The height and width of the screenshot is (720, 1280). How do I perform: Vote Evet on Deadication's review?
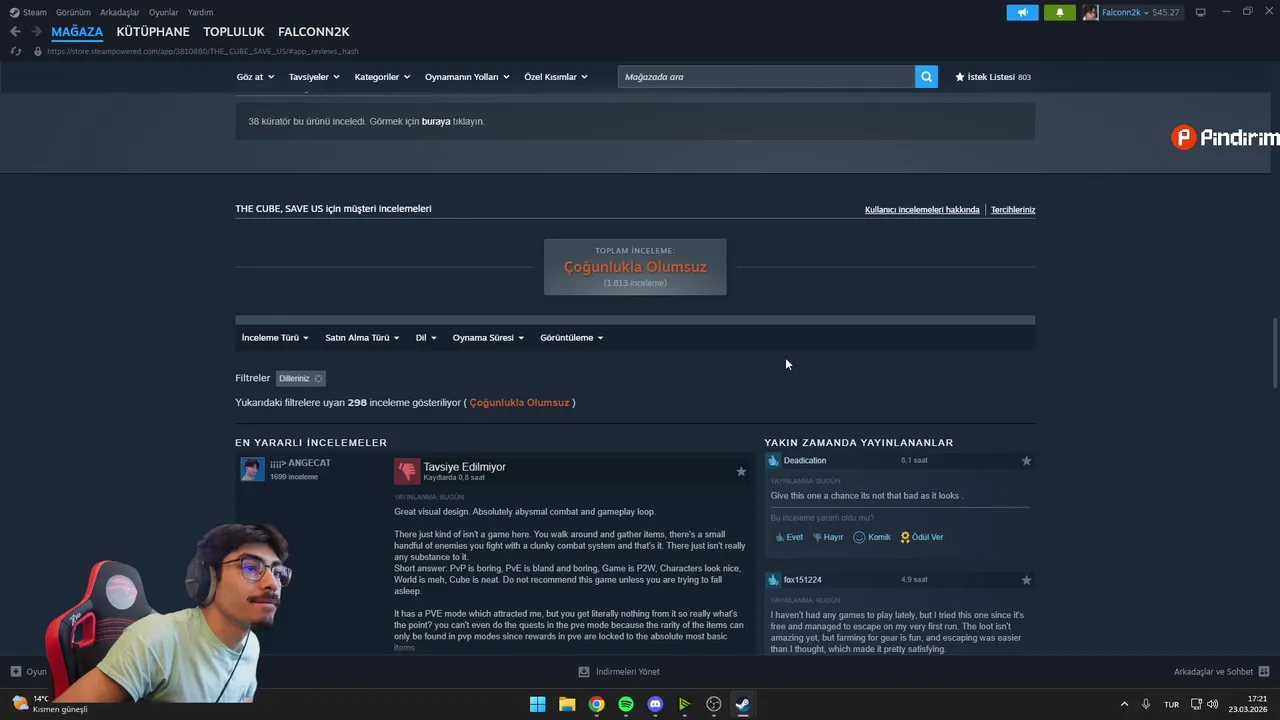click(790, 537)
